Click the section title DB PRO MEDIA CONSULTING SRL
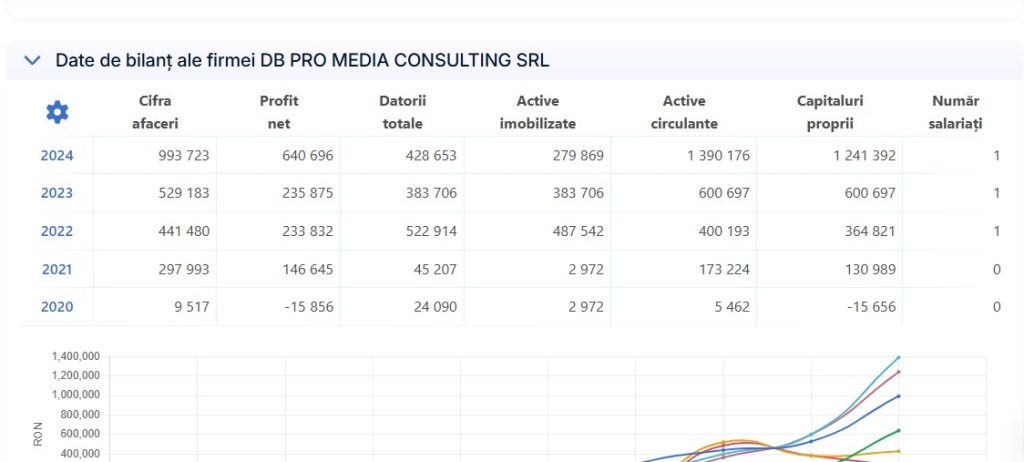Viewport: 1024px width, 462px height. 302,61
